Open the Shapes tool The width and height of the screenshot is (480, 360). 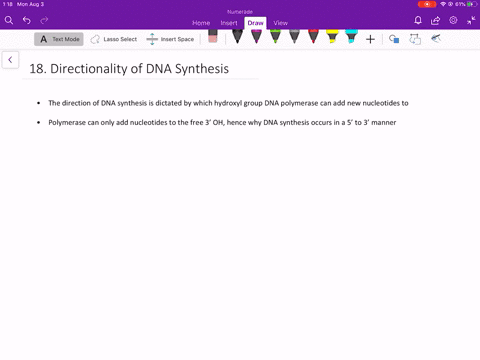click(394, 39)
